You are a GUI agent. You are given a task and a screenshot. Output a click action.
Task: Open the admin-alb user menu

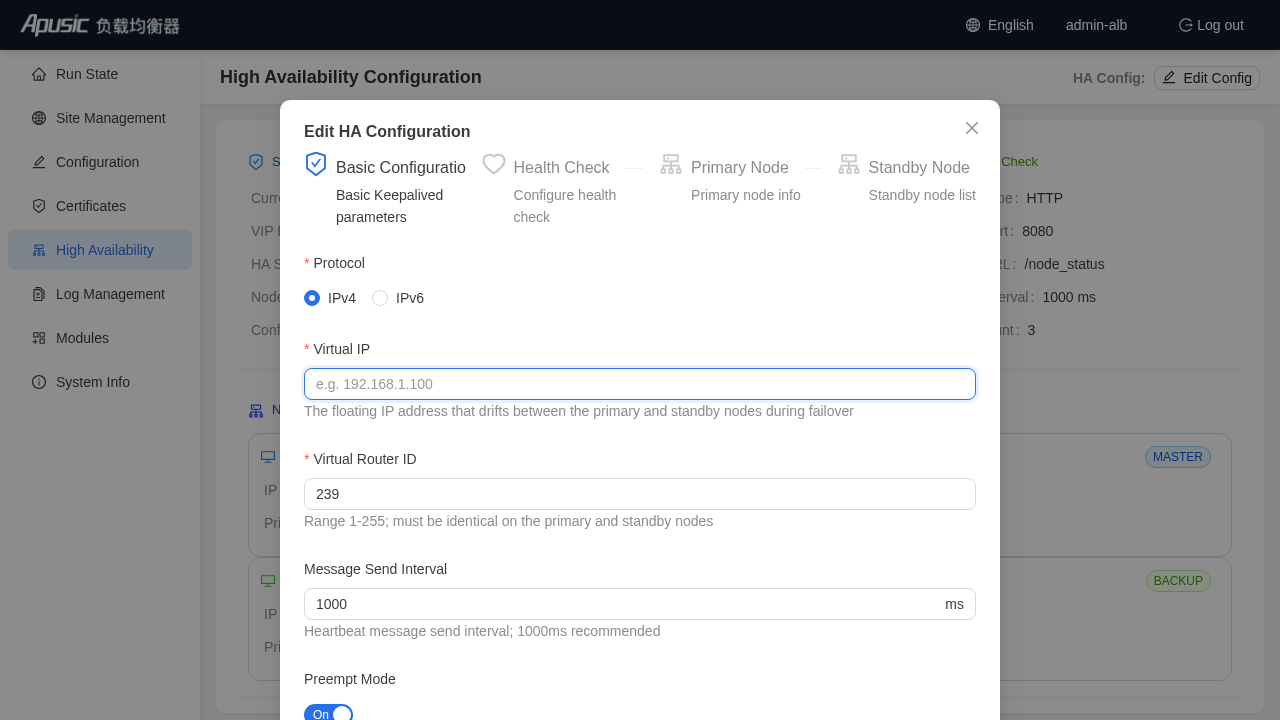click(1096, 25)
